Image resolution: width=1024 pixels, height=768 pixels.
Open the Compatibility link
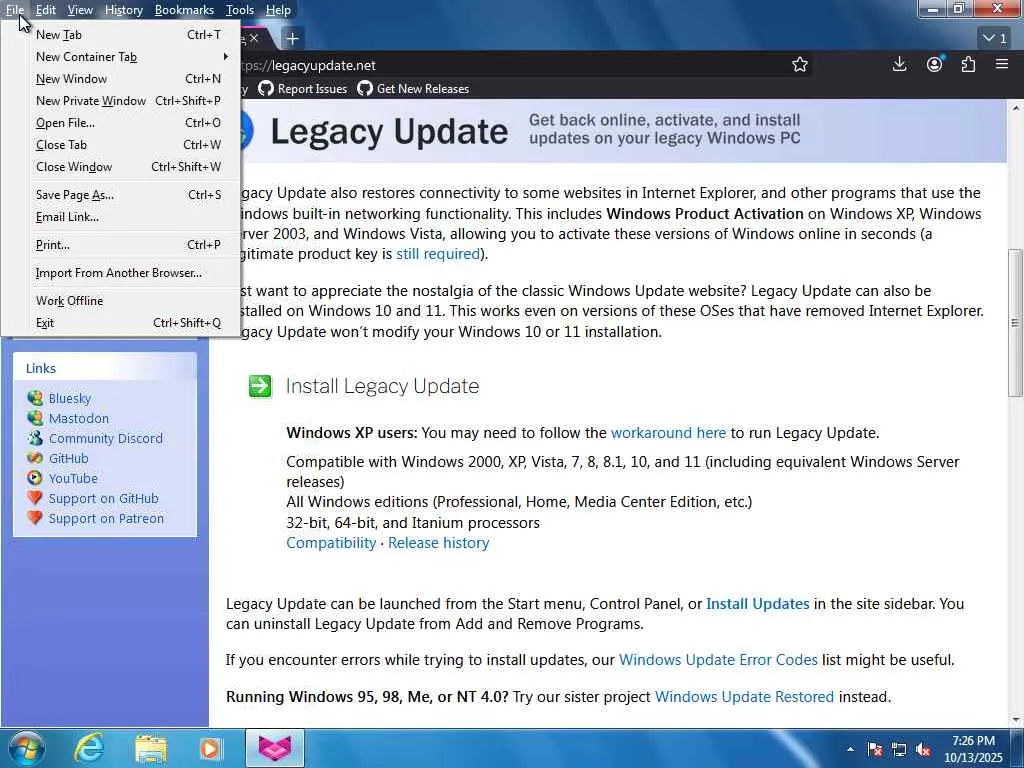click(331, 543)
